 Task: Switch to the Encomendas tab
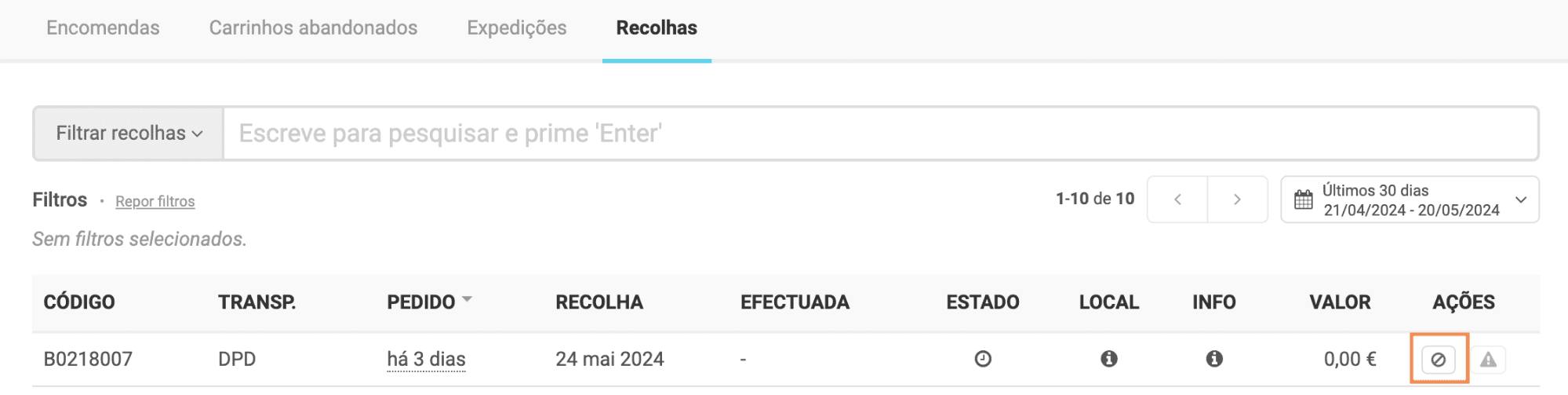[x=103, y=28]
